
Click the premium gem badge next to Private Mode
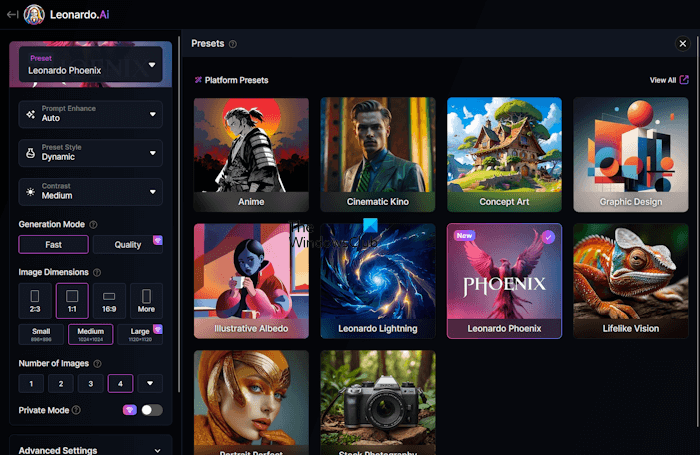pyautogui.click(x=130, y=410)
